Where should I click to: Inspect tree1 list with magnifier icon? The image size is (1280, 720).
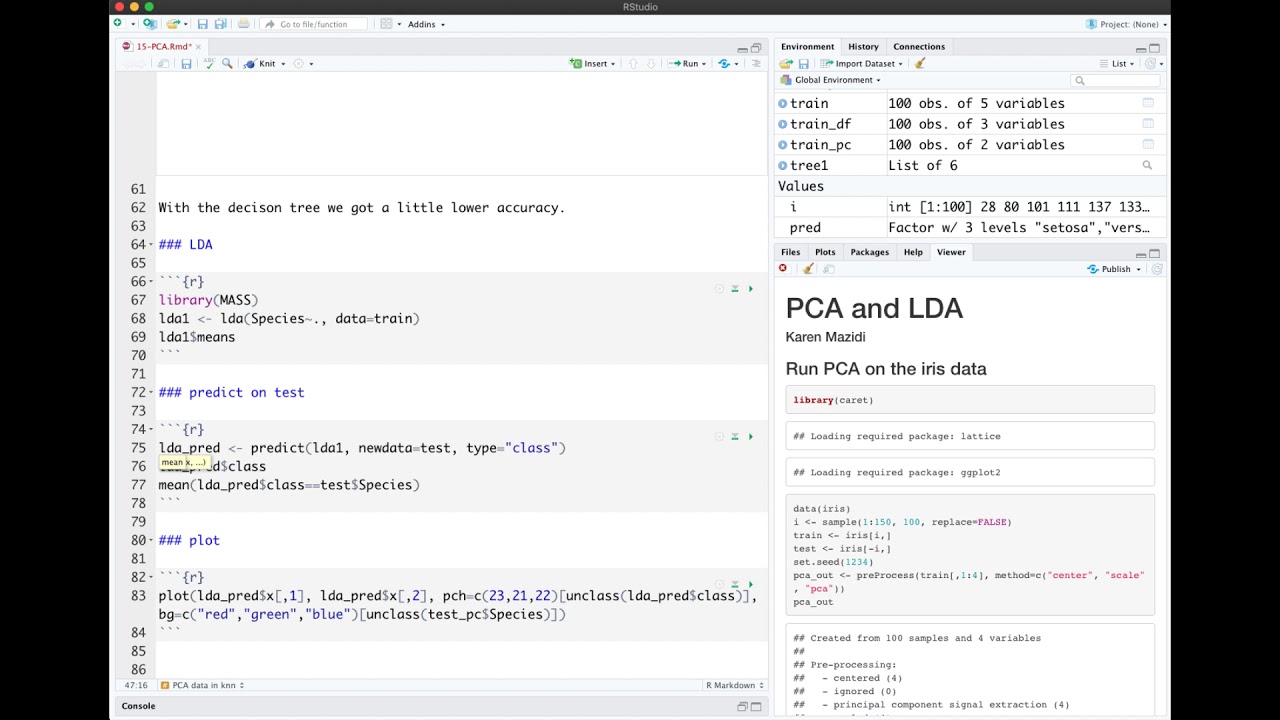[x=1147, y=166]
